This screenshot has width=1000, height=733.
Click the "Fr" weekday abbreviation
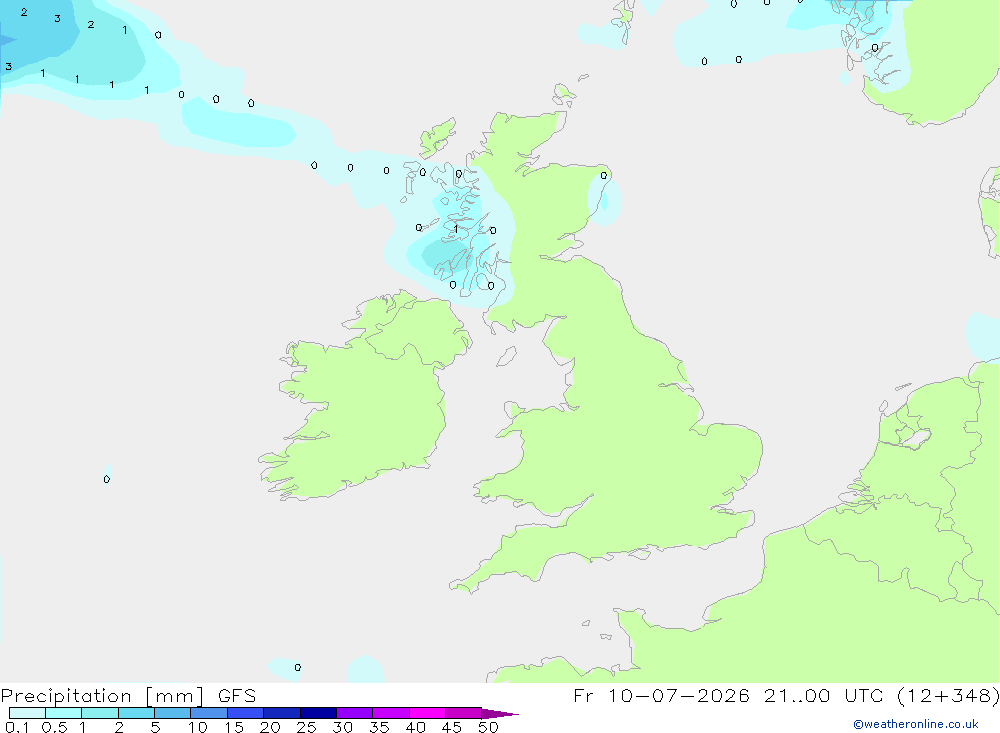[x=584, y=695]
